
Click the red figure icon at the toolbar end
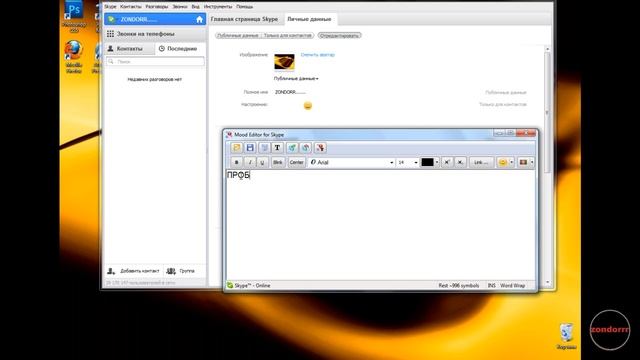[320, 148]
